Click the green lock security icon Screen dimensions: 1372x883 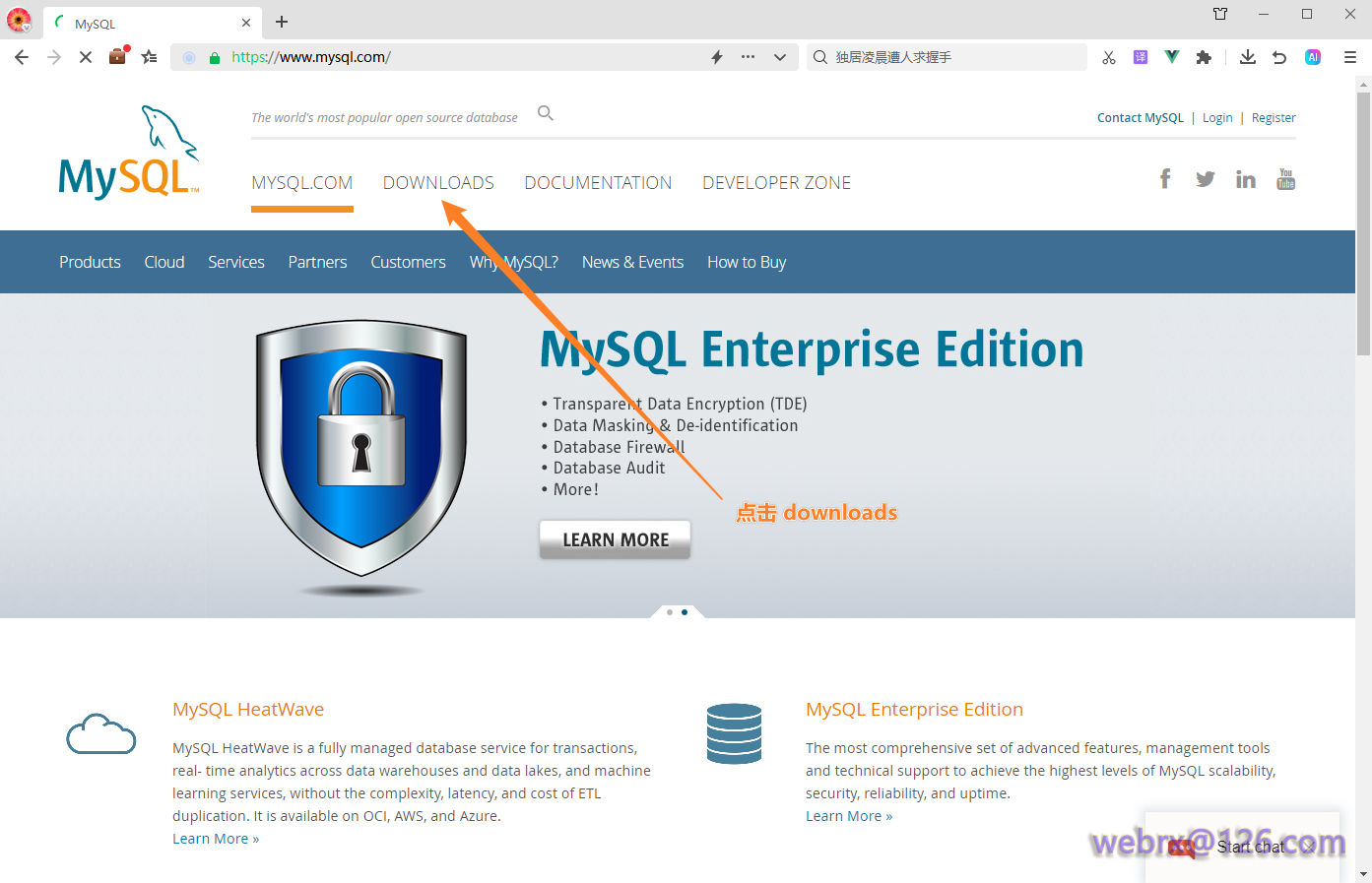tap(214, 57)
